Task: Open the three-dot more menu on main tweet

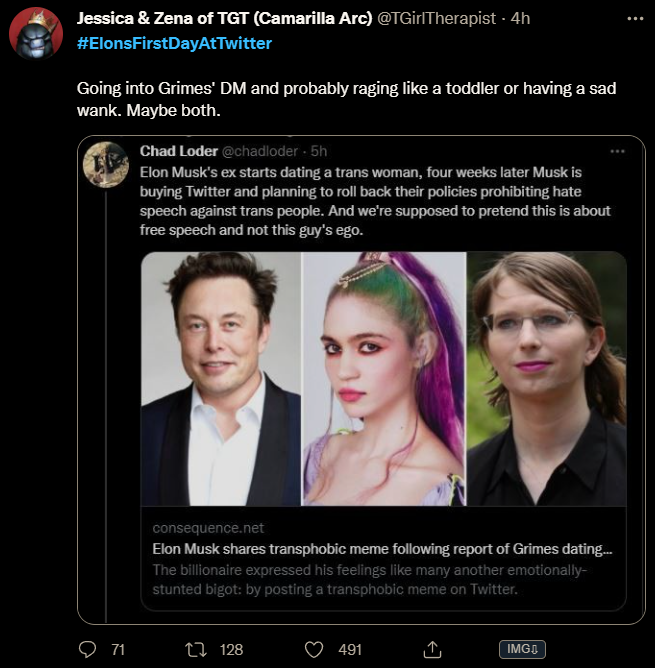Action: pos(633,20)
